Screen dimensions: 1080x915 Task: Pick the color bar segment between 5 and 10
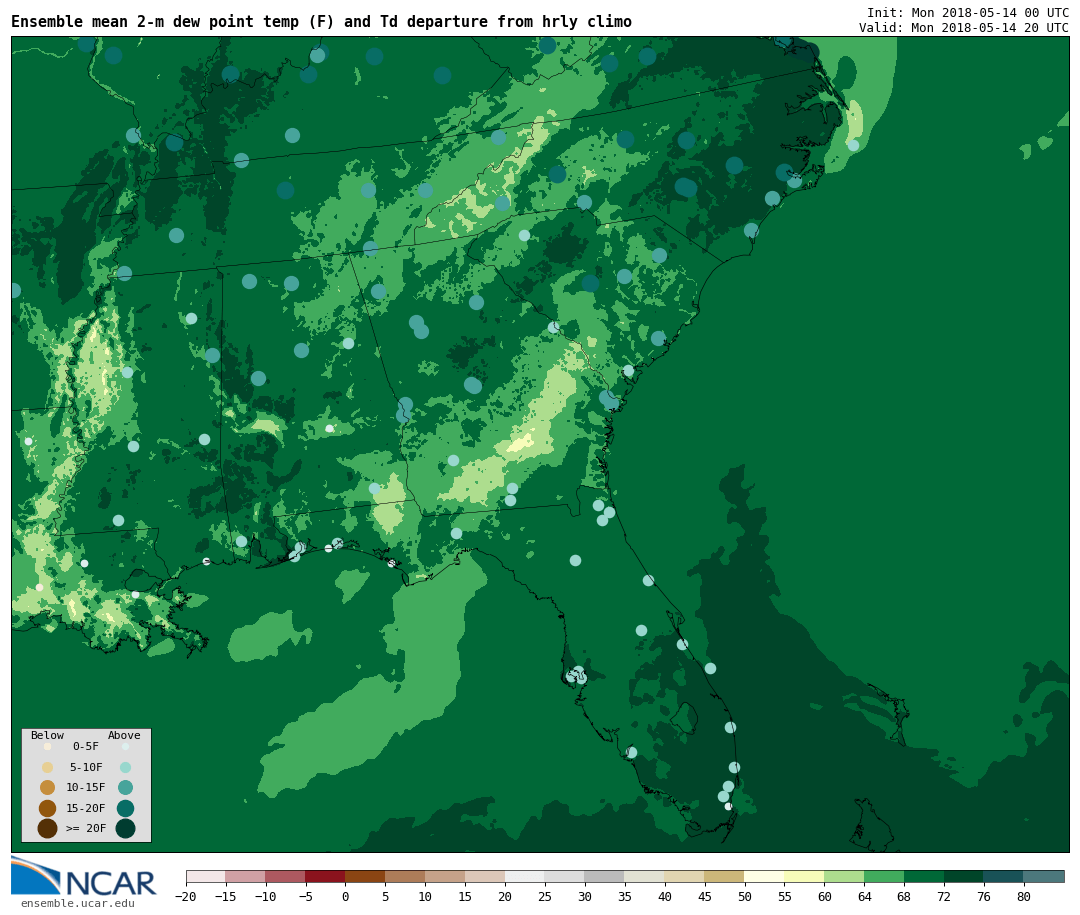click(405, 876)
